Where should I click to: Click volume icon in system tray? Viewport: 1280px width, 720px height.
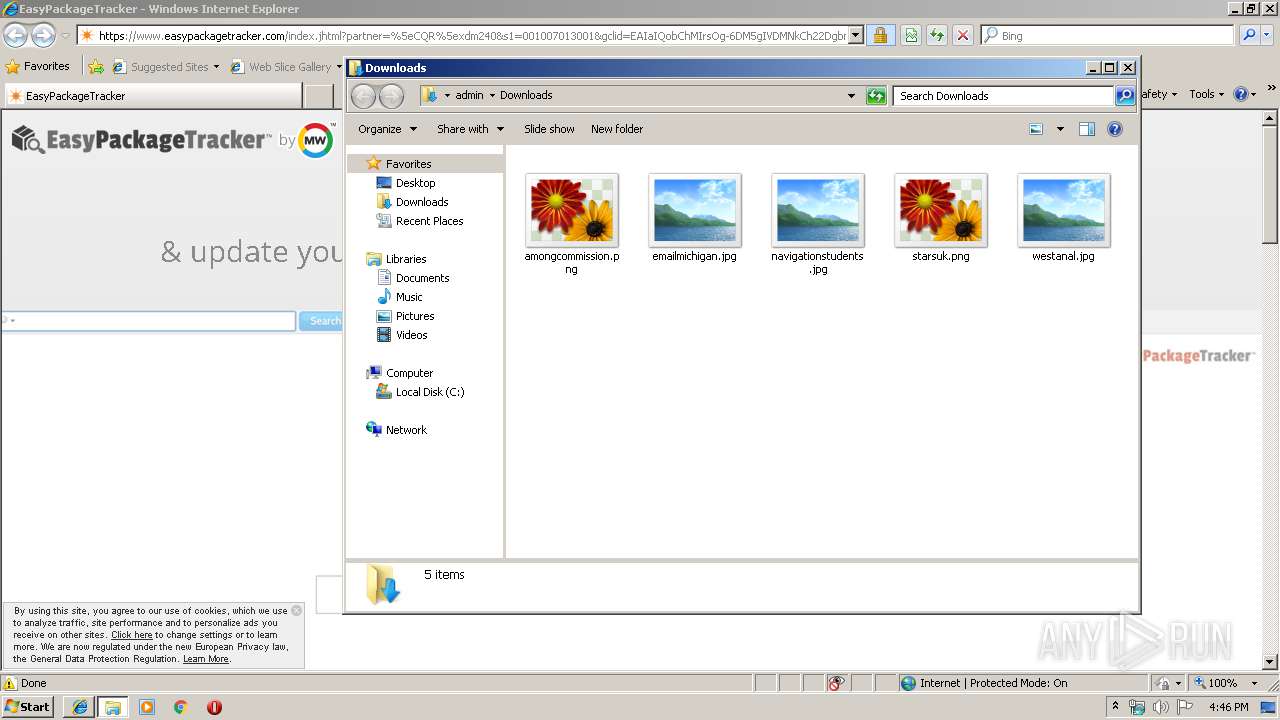(x=1161, y=707)
